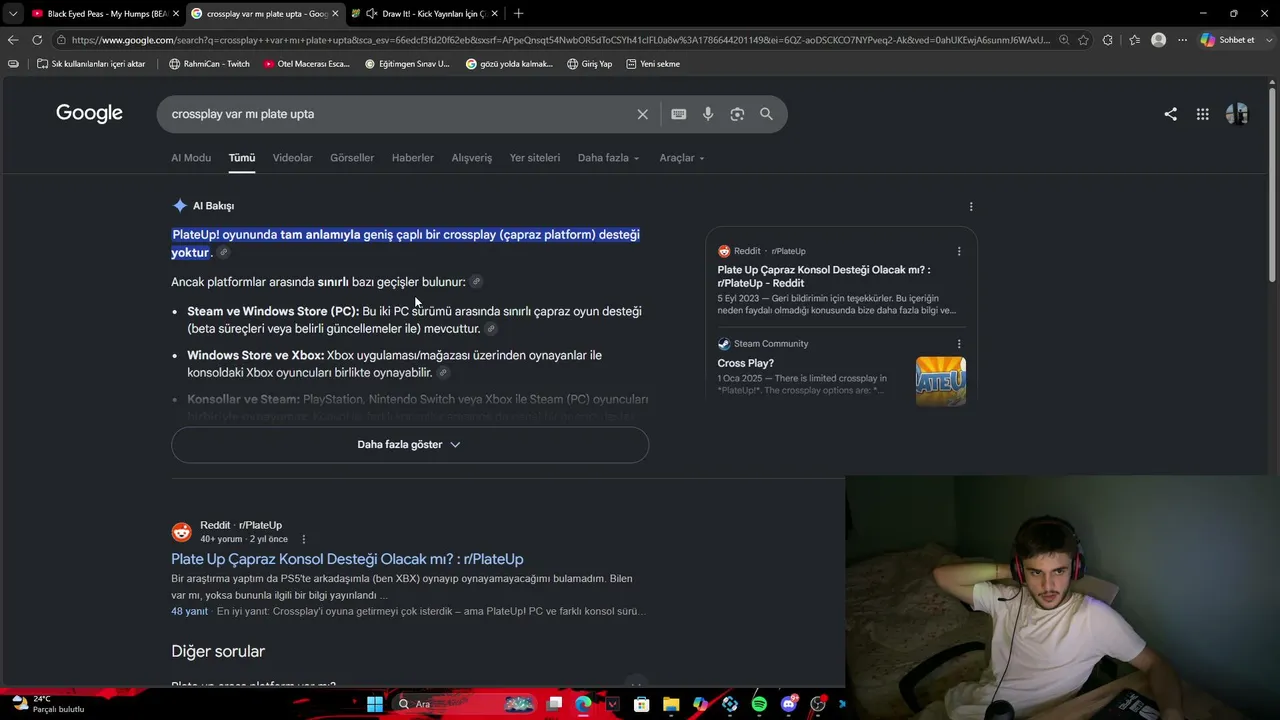Bookmark this page with the star icon
Screen dimensions: 1280x720
tap(1083, 40)
